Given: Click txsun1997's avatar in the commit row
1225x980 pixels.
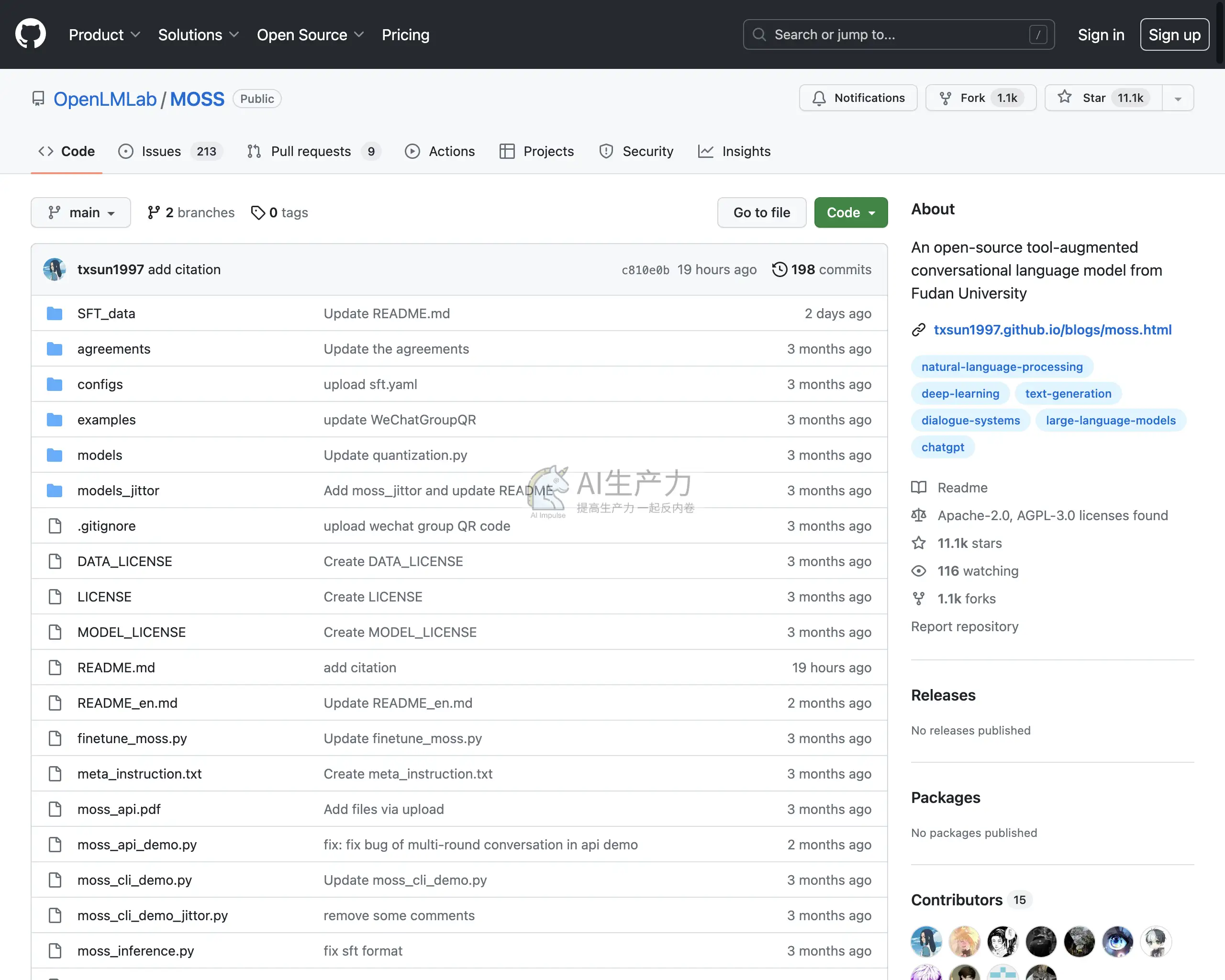Looking at the screenshot, I should [x=55, y=269].
